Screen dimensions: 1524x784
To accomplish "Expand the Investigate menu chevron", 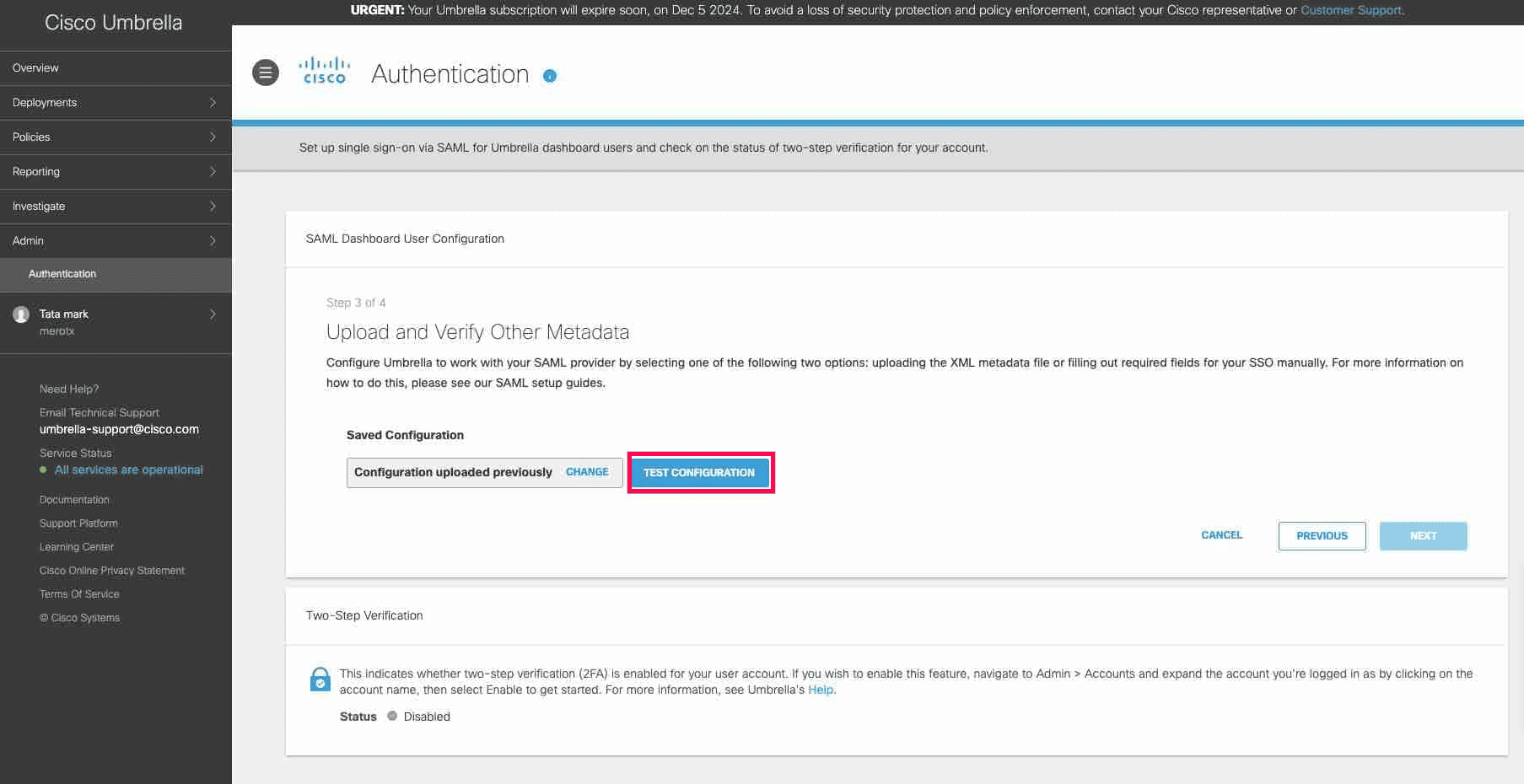I will [x=213, y=206].
